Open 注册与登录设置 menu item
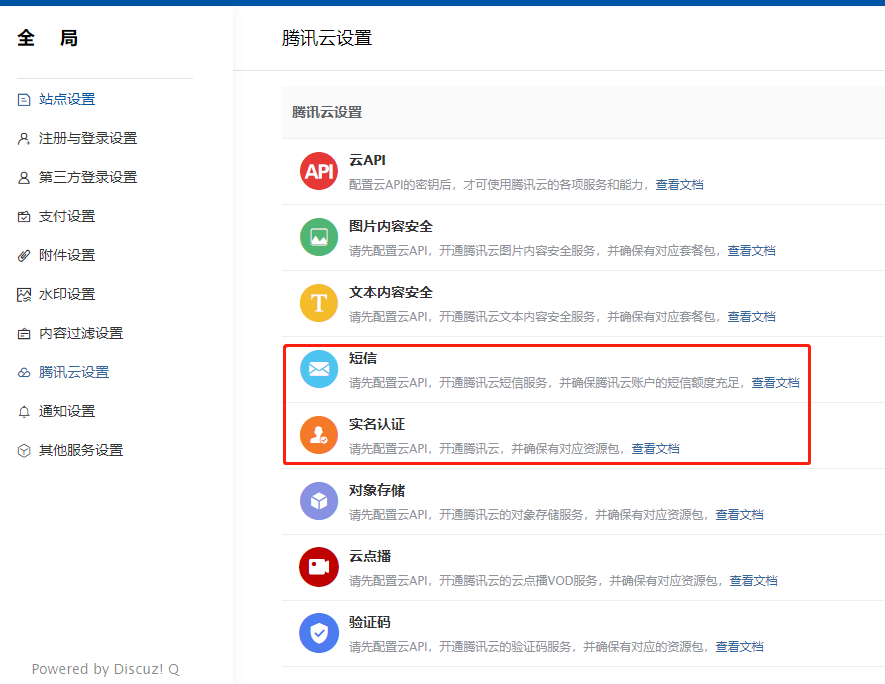The width and height of the screenshot is (885, 684). pos(87,138)
